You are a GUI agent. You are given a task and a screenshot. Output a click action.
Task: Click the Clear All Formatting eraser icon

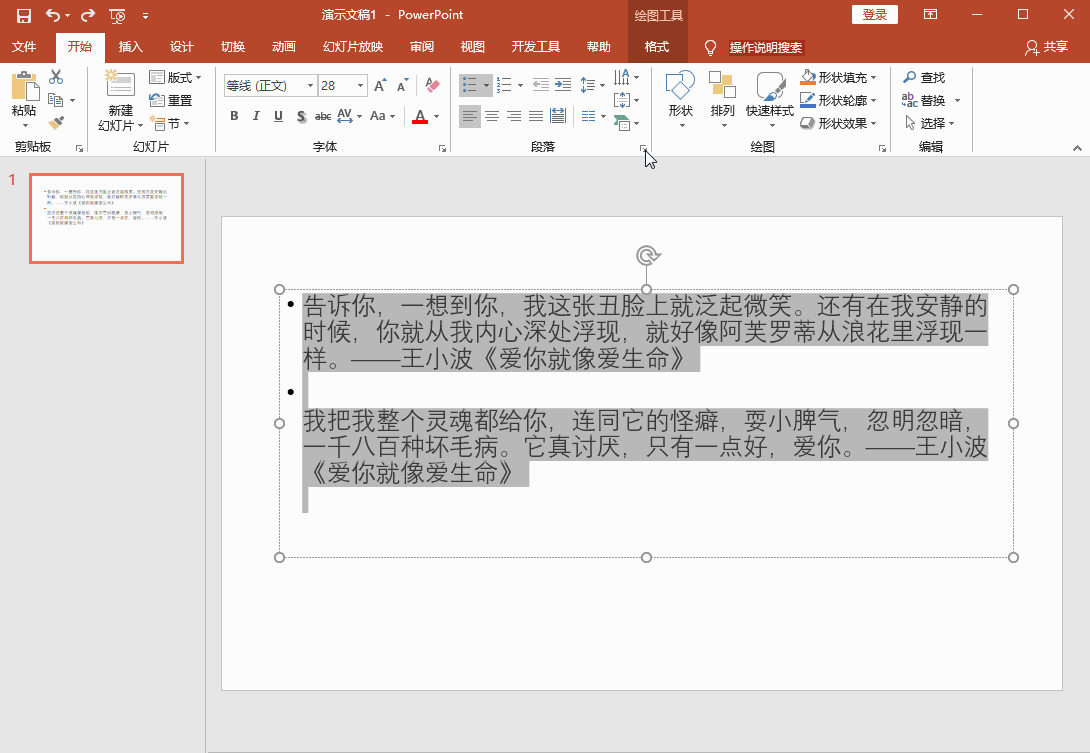(x=432, y=85)
